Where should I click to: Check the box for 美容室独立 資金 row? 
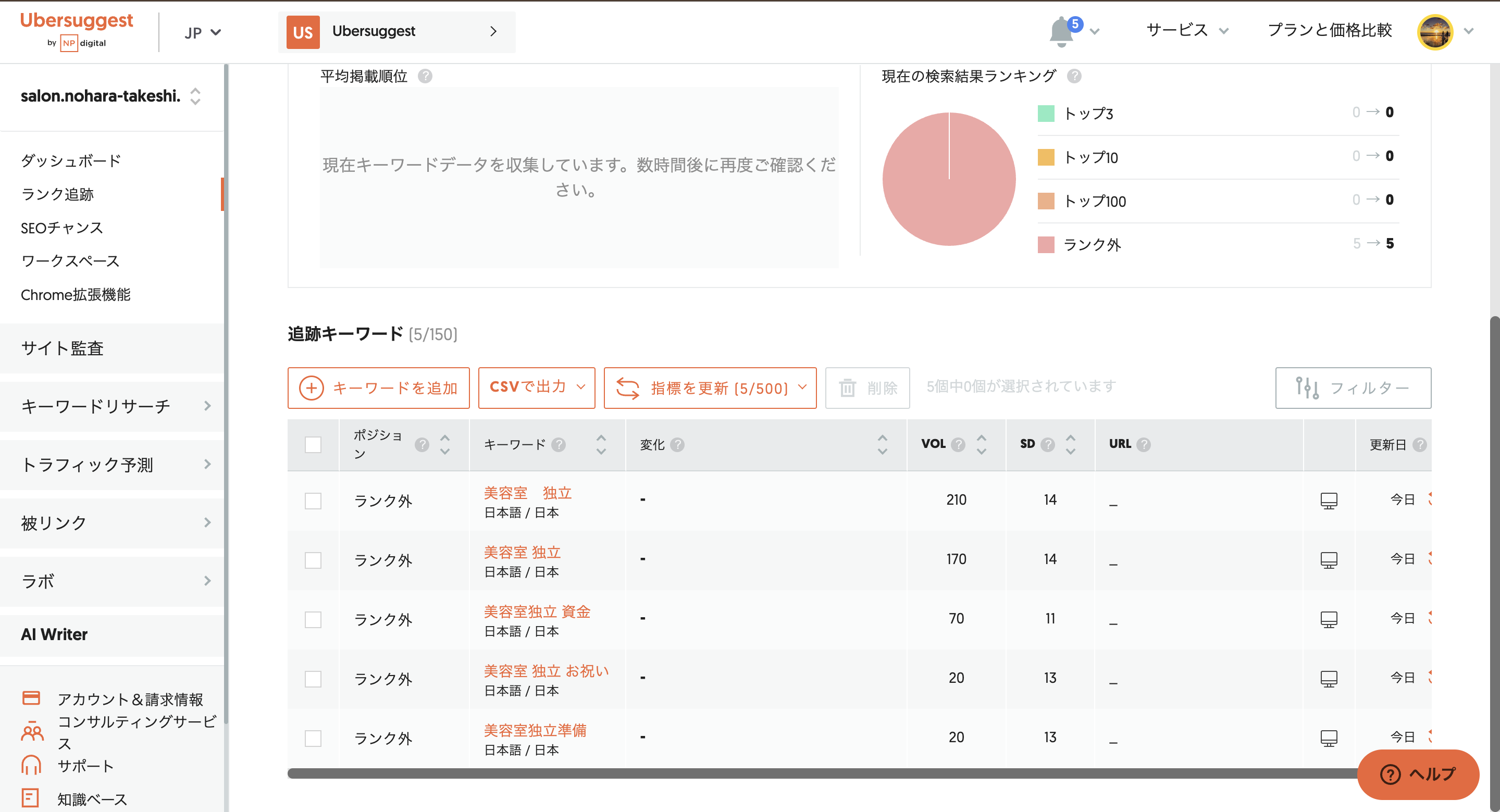click(313, 619)
